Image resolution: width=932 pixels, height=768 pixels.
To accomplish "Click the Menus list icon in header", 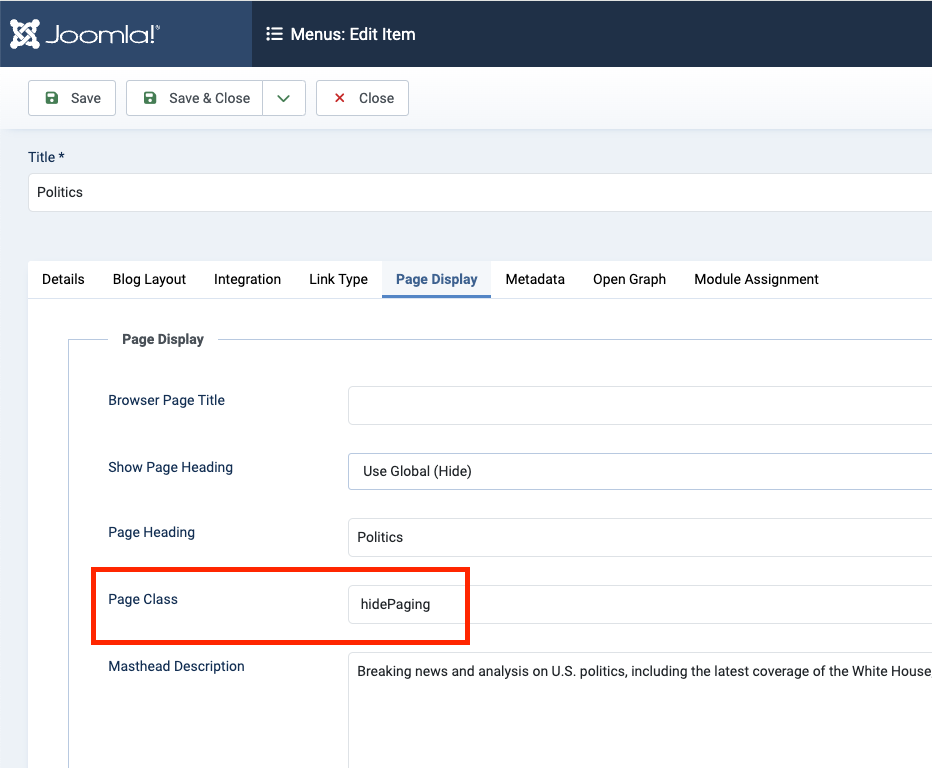I will pyautogui.click(x=274, y=34).
